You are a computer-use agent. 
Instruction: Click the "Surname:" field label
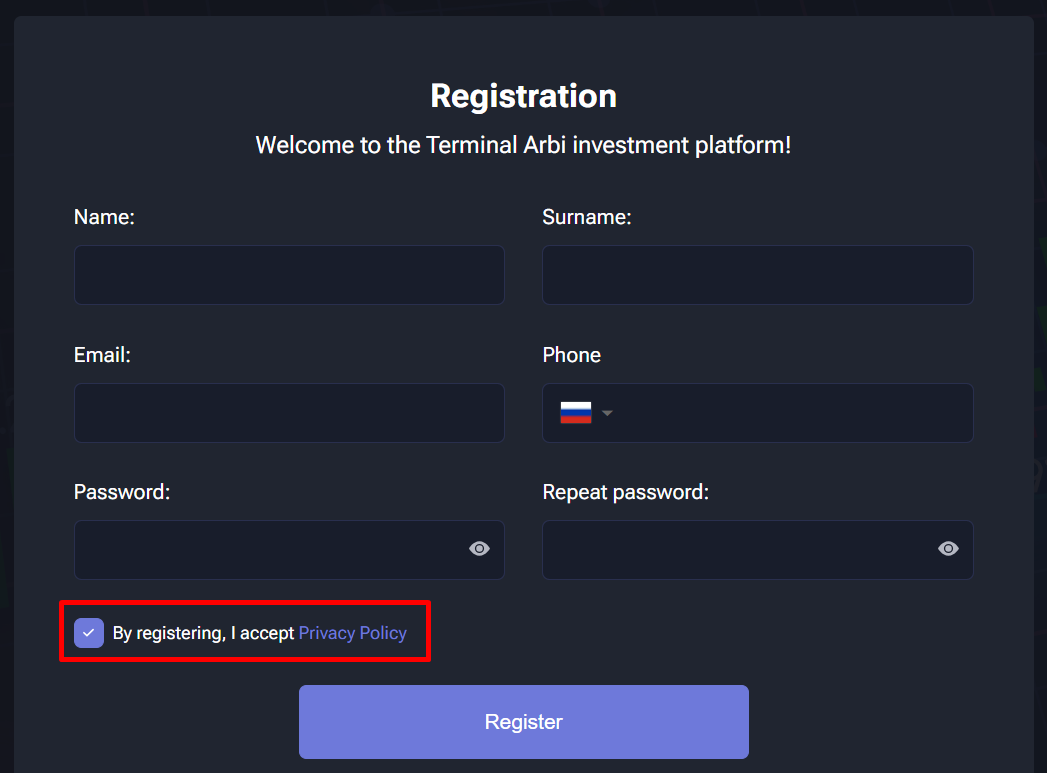pos(587,217)
